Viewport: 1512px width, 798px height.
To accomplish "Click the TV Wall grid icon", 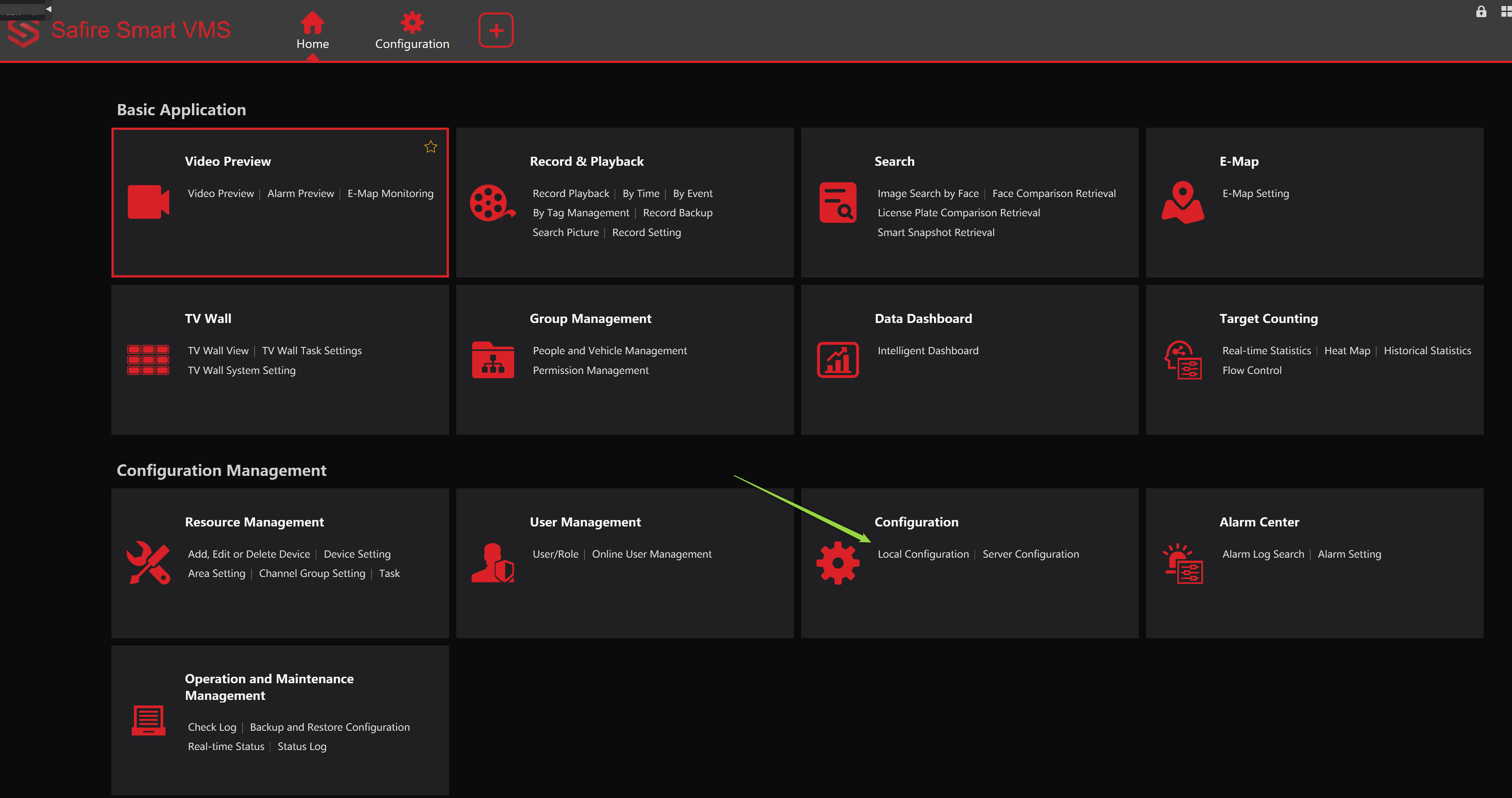I will point(148,360).
